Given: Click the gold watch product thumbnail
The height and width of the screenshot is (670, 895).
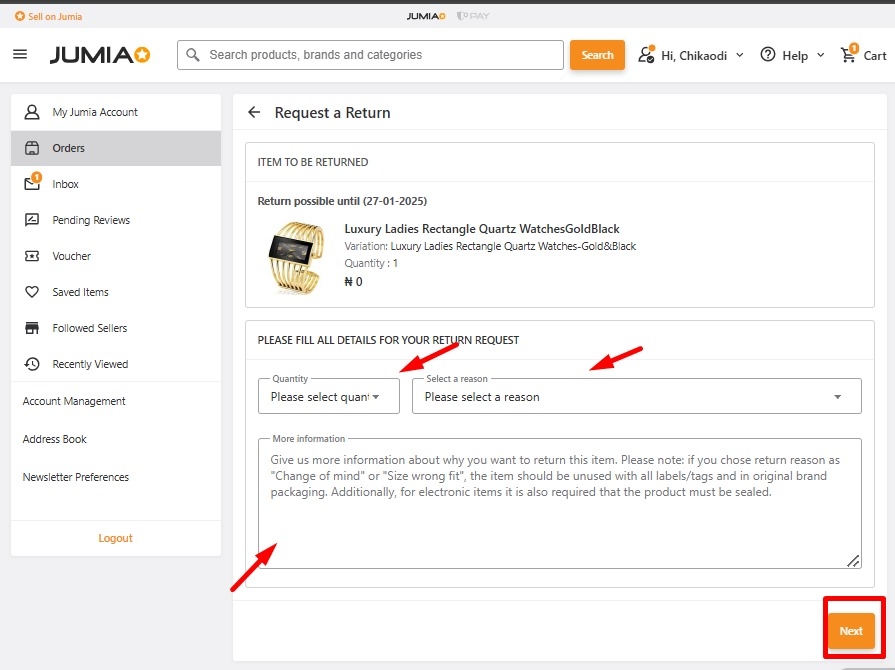Looking at the screenshot, I should click(x=295, y=255).
